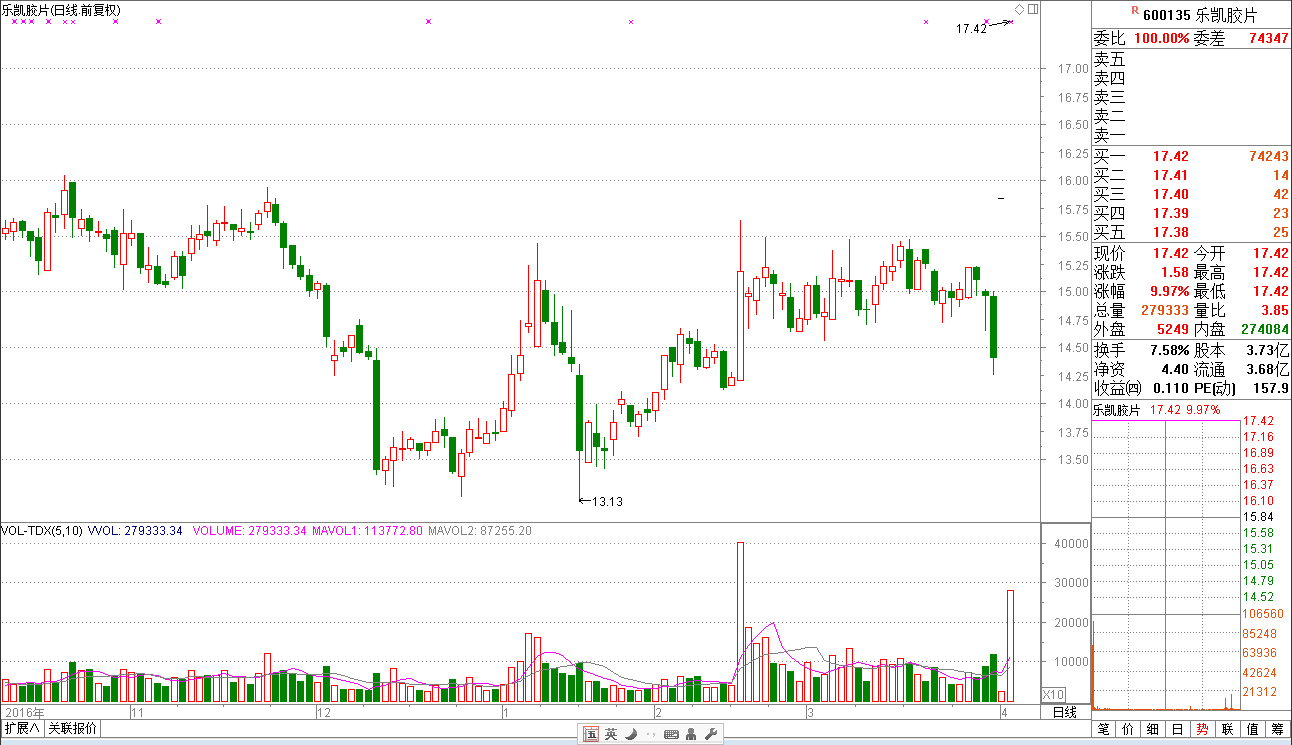Expand the 扩展∧ panel
Screen dimensions: 1292x745
[21, 729]
